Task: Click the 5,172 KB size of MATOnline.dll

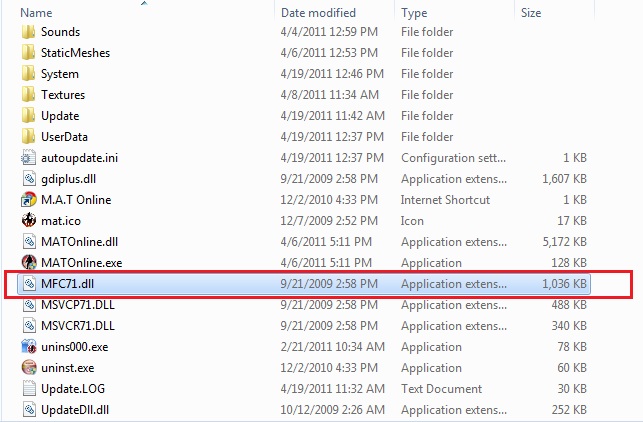Action: pyautogui.click(x=565, y=242)
